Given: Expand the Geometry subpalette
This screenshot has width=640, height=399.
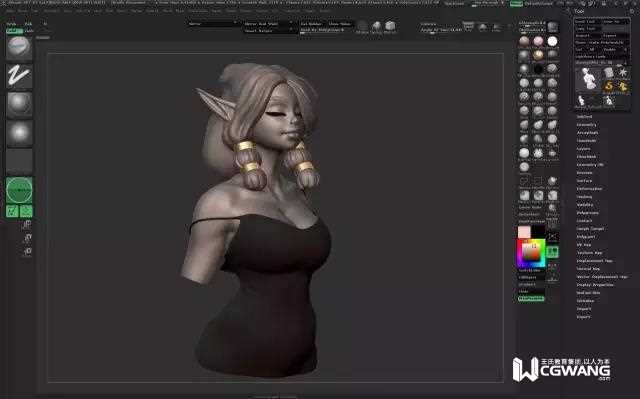Looking at the screenshot, I should tap(587, 125).
